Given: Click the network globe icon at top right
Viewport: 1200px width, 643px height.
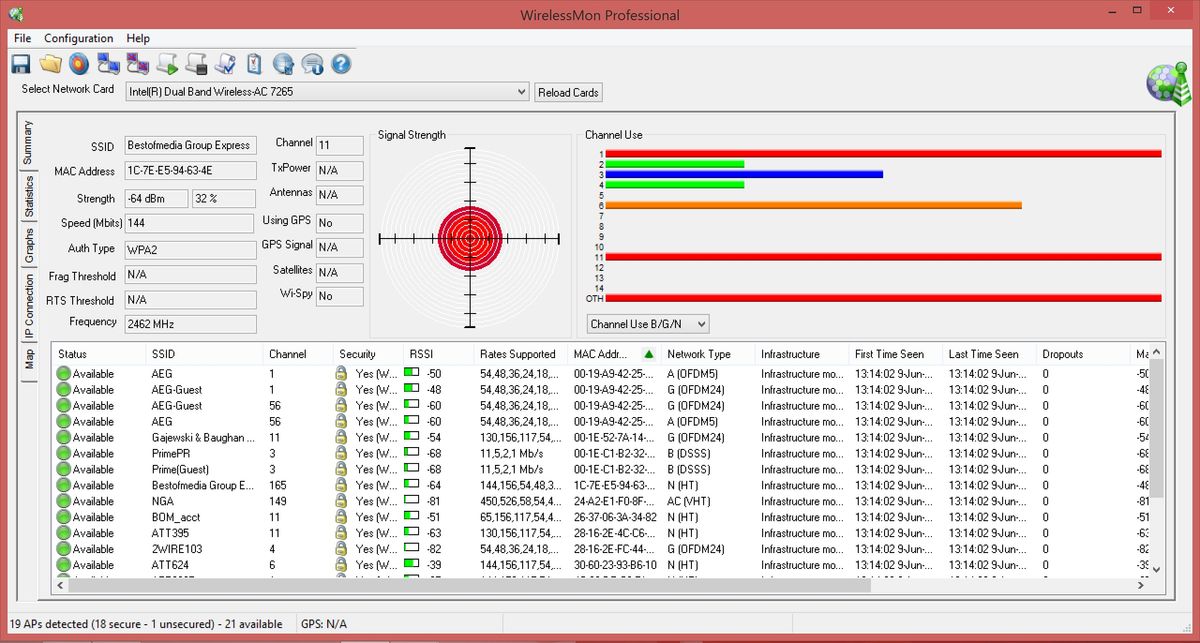Looking at the screenshot, I should pyautogui.click(x=1166, y=85).
